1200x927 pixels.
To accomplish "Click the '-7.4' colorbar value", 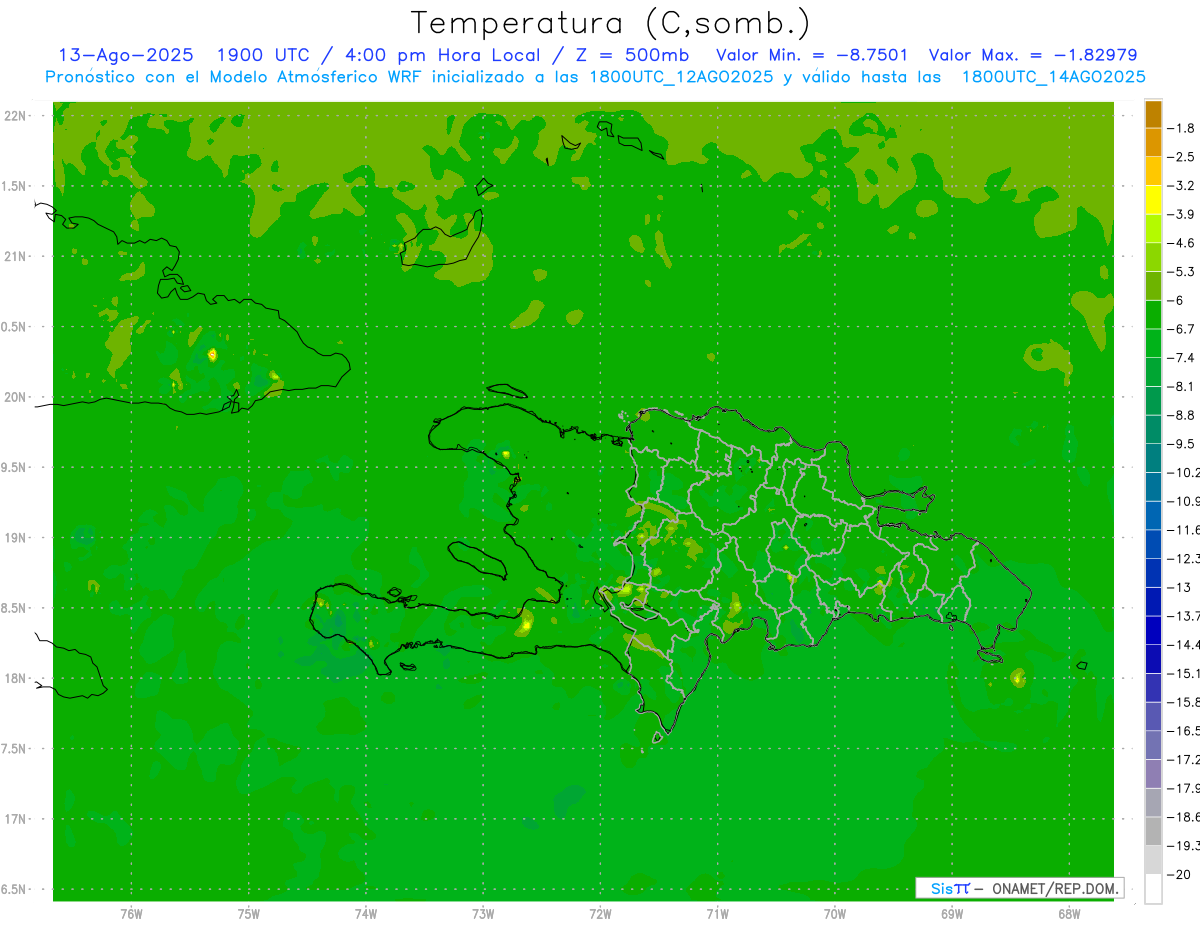I will click(1180, 358).
